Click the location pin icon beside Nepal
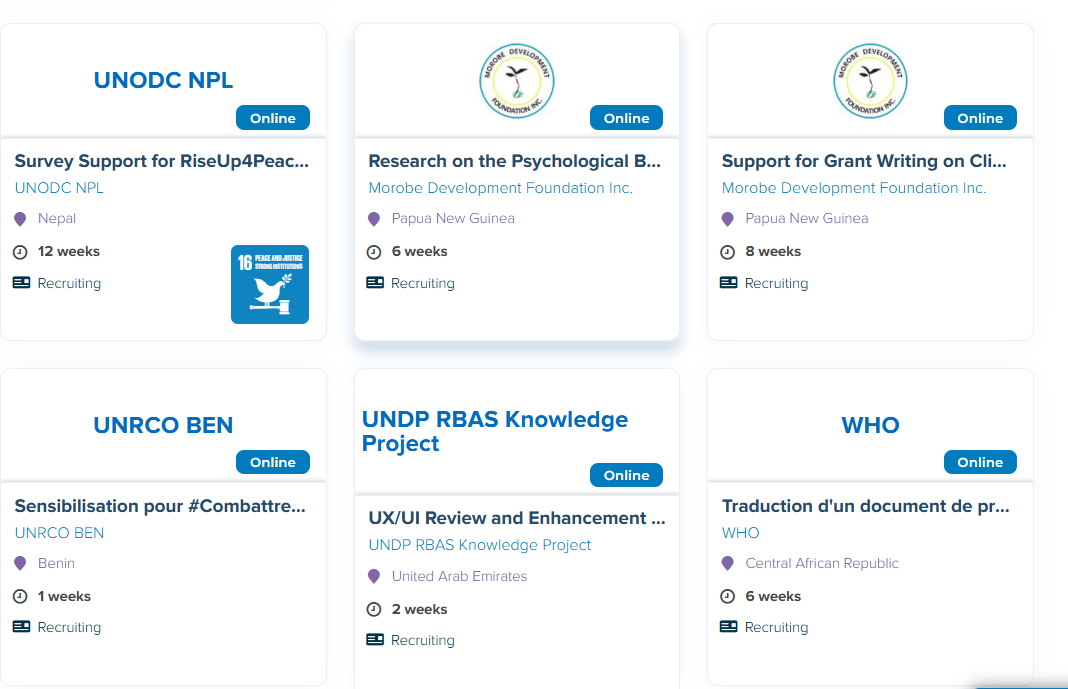 20,219
